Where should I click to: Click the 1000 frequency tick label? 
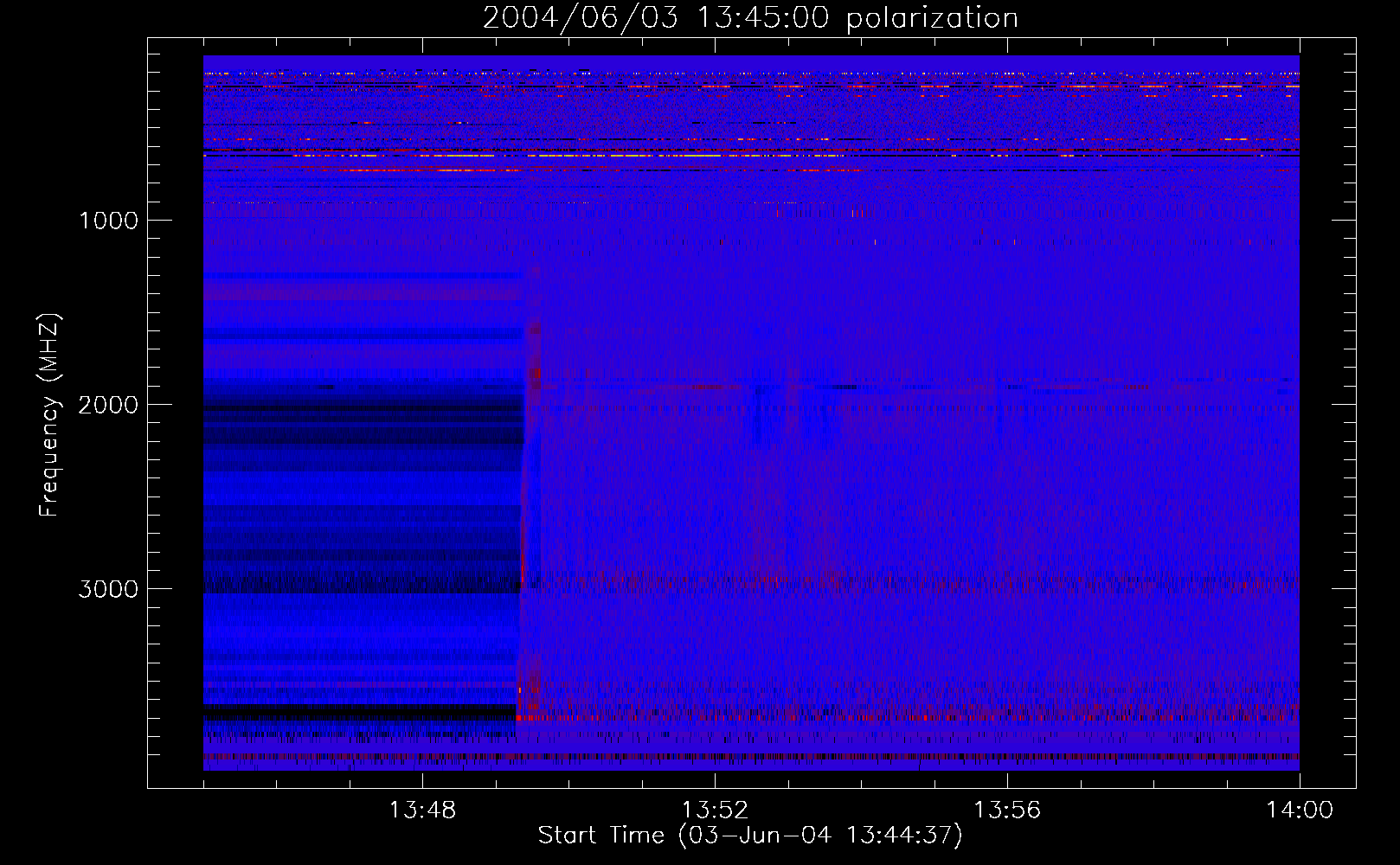[109, 221]
